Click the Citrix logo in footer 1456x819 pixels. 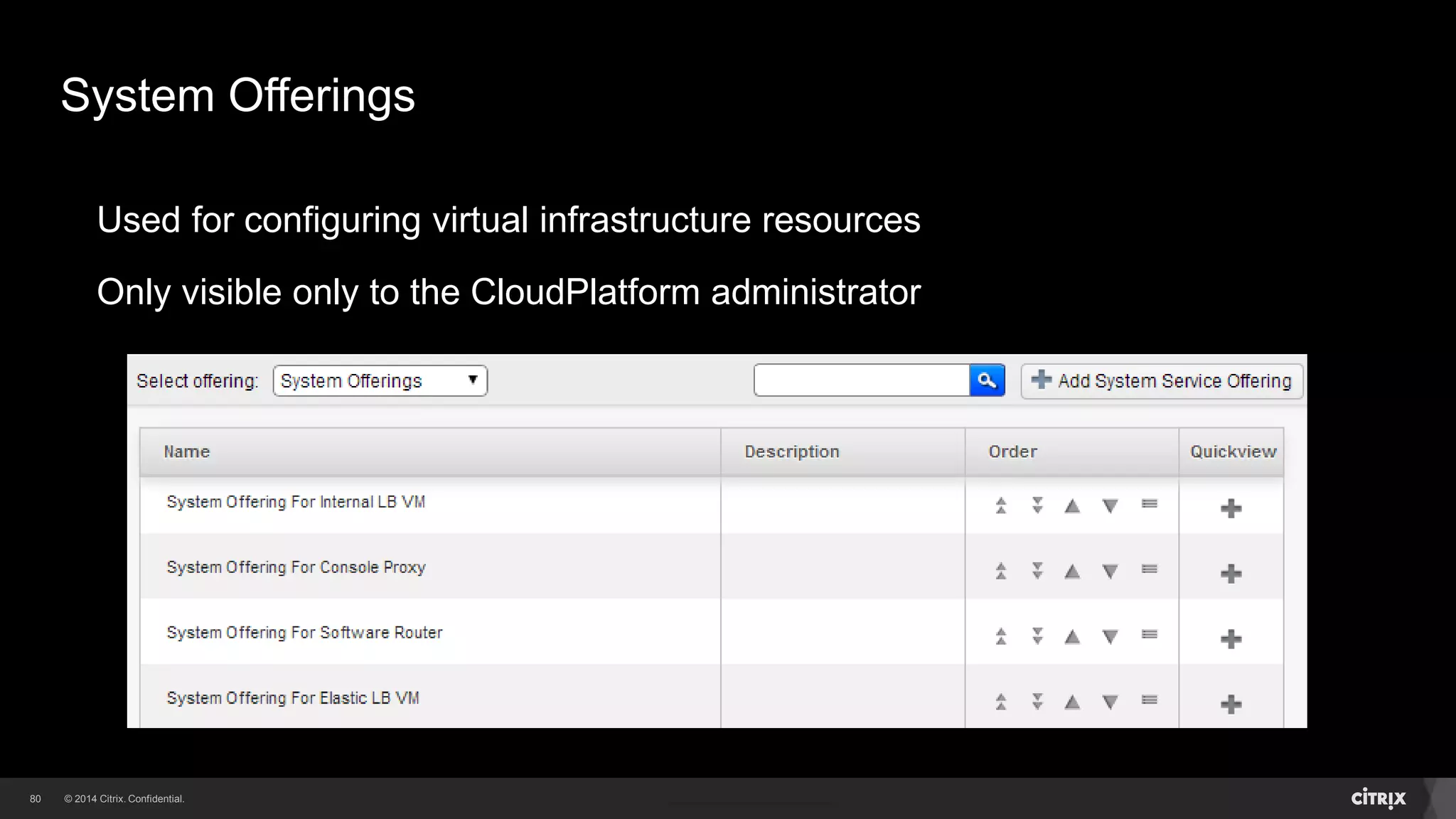pyautogui.click(x=1379, y=798)
